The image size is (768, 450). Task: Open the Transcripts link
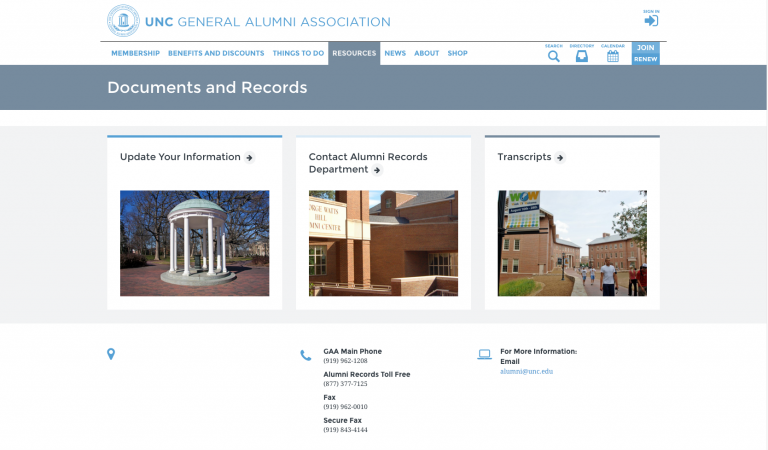(524, 157)
